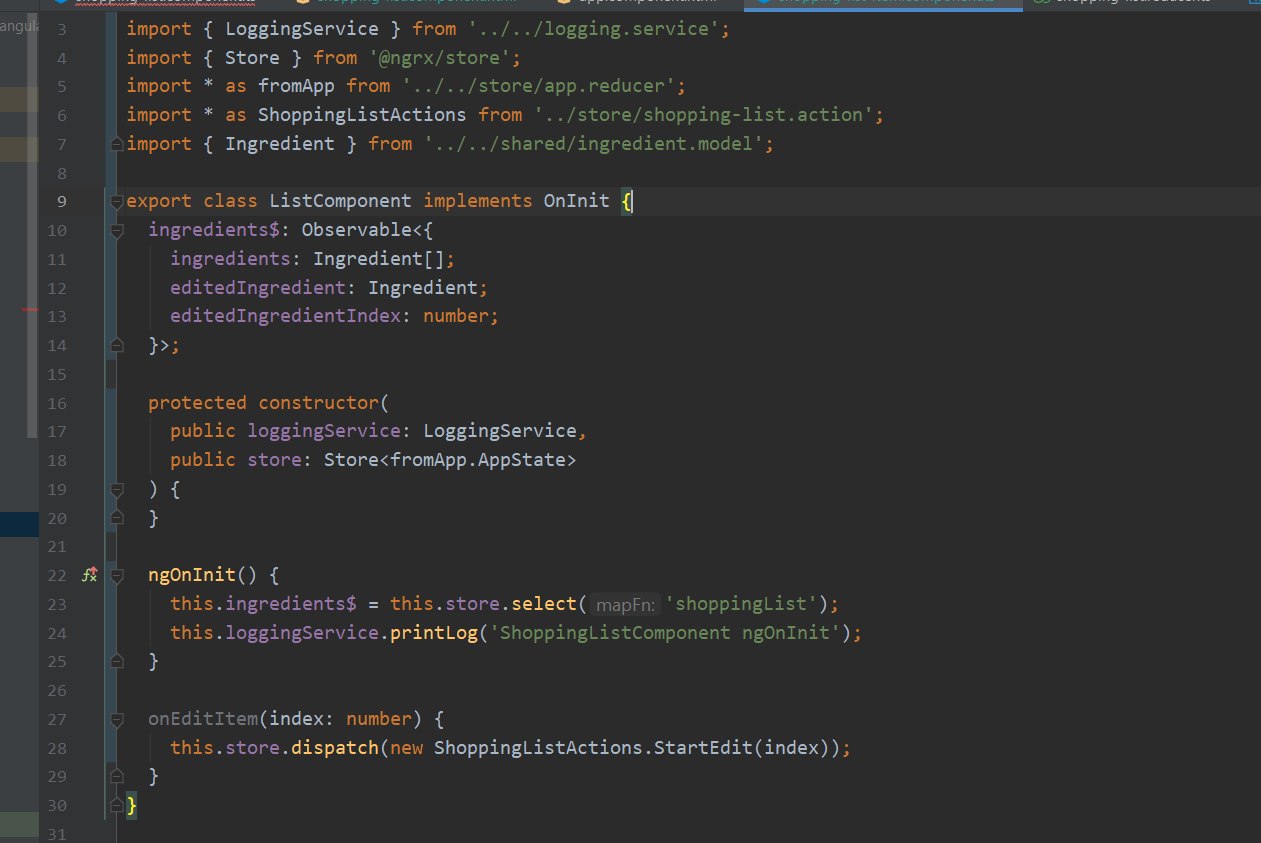The height and width of the screenshot is (843, 1261).
Task: Click the implemented-method gutter icon beside ngOnInit
Action: click(89, 575)
